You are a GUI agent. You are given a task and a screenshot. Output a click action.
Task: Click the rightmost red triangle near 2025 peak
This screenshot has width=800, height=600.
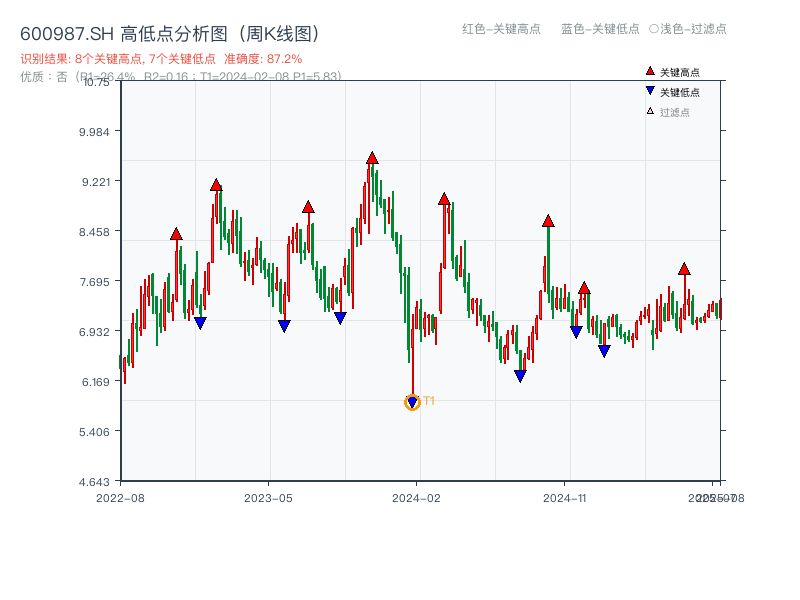(x=684, y=268)
